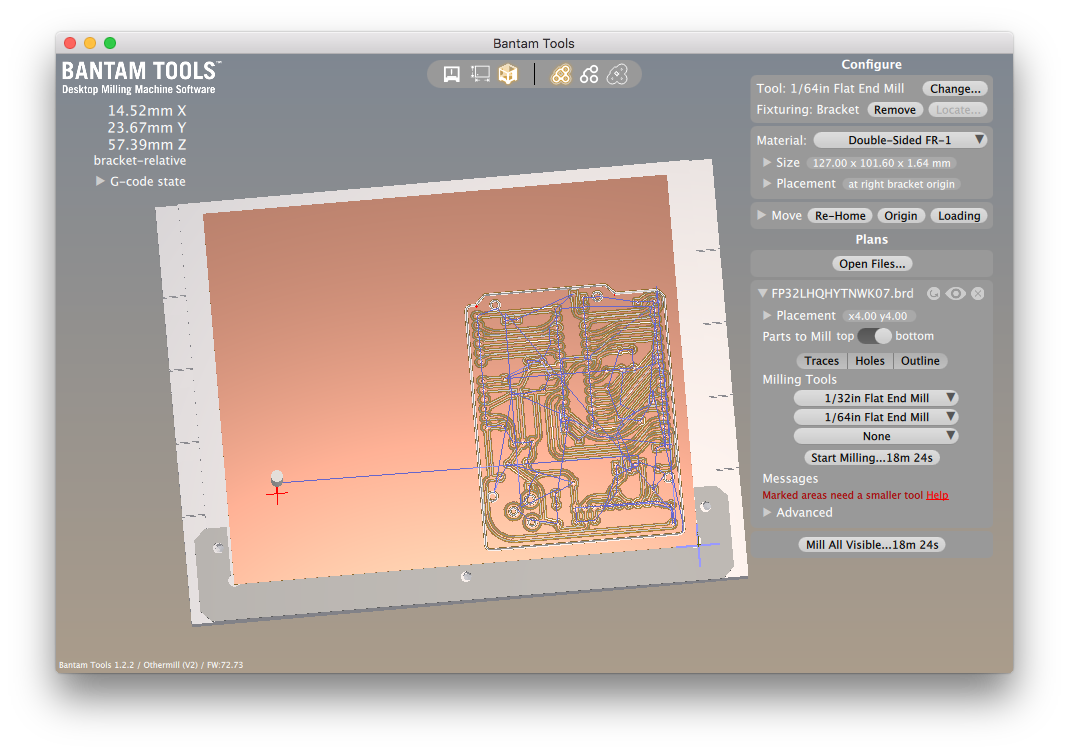Click the Re-Home button

(x=840, y=216)
